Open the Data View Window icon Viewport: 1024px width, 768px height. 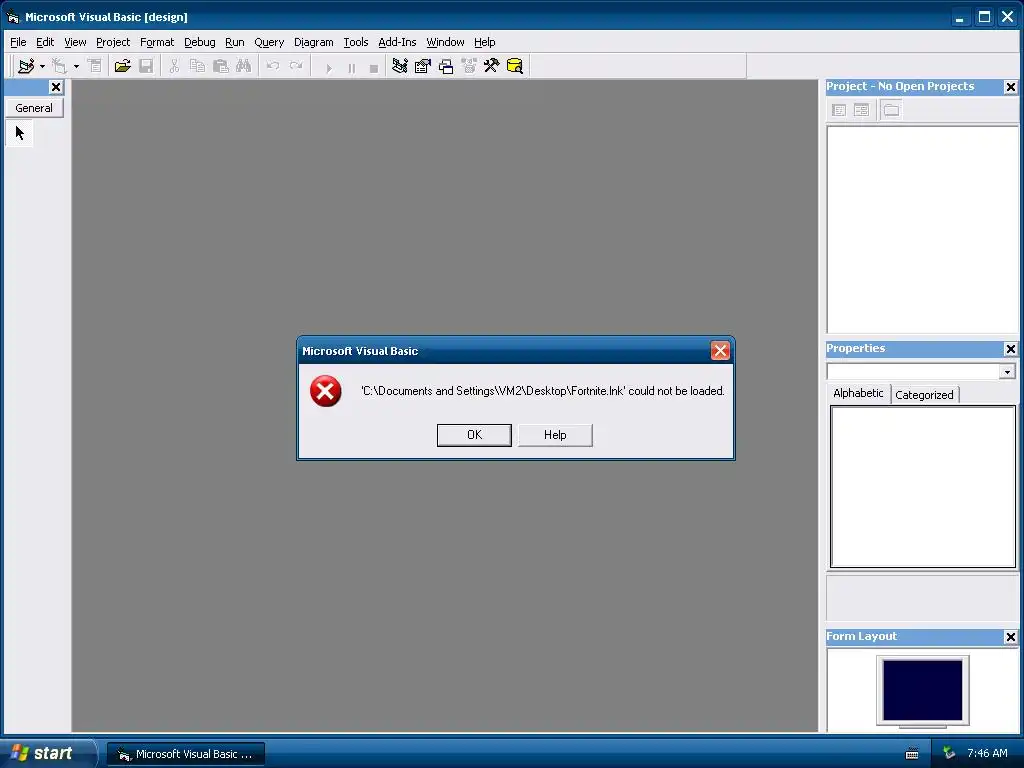pos(515,66)
